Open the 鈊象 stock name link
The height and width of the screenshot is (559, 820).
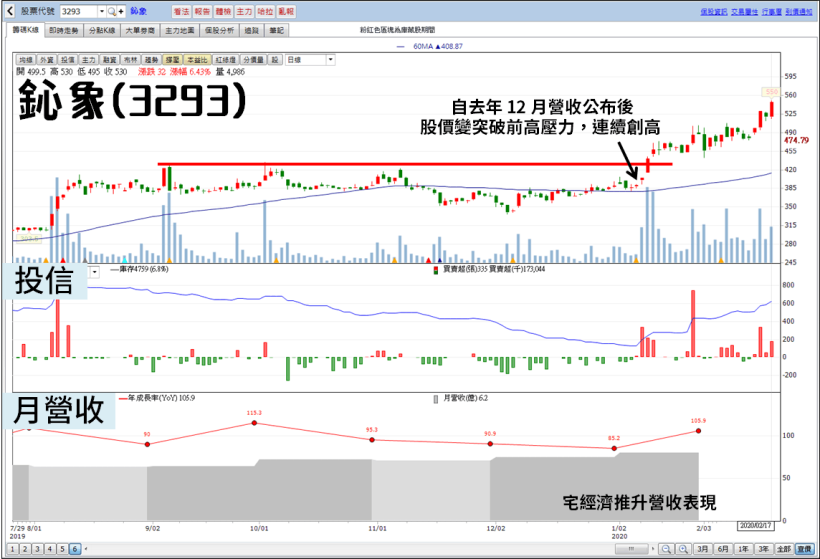pos(138,11)
